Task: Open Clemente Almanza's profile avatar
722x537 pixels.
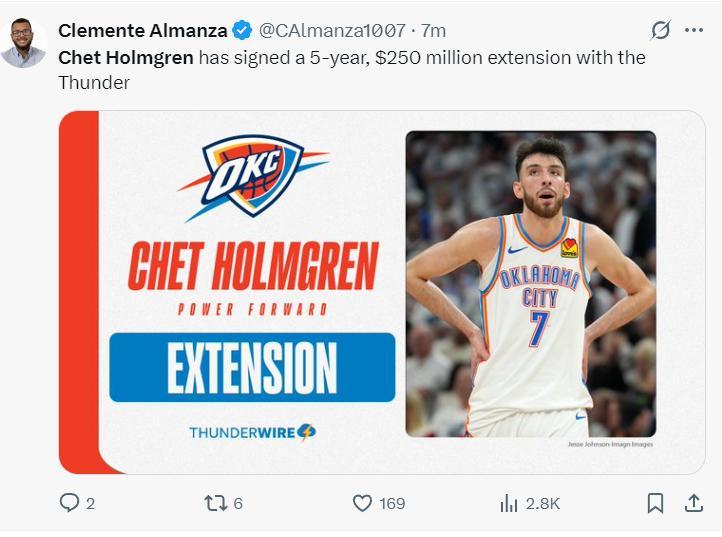Action: [x=24, y=44]
